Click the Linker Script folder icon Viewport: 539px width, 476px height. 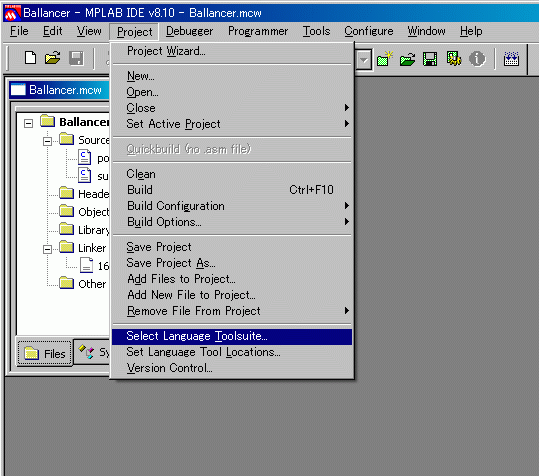pos(66,247)
